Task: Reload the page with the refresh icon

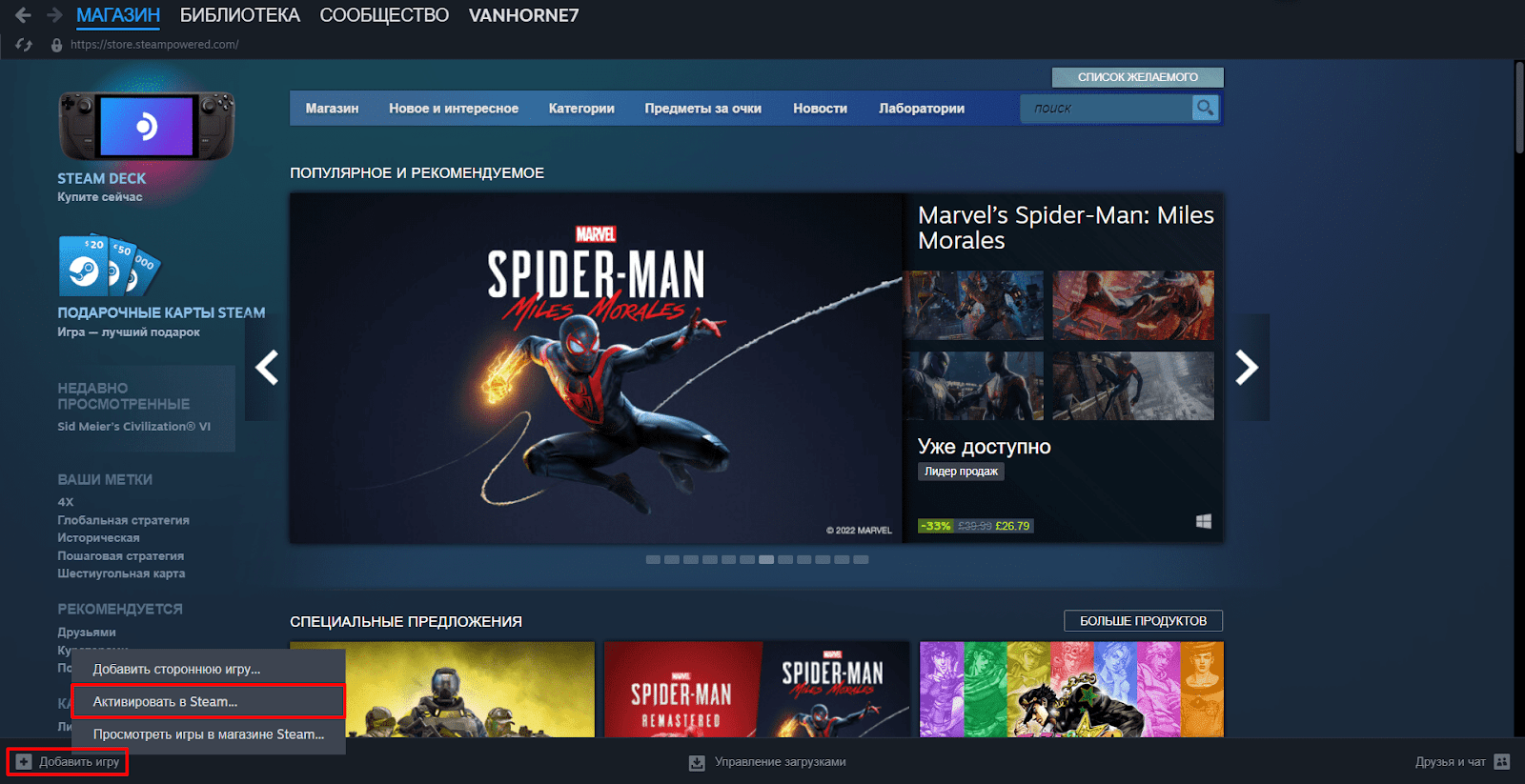Action: coord(24,45)
